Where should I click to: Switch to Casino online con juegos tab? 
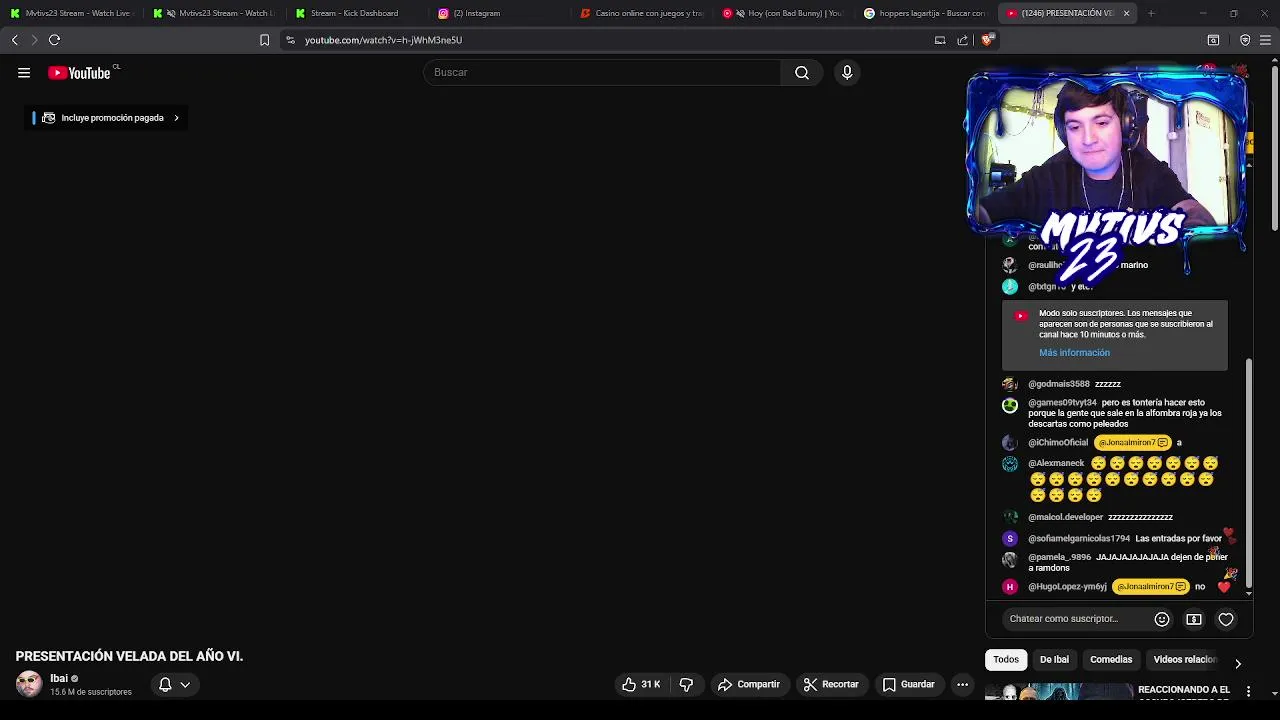point(642,13)
